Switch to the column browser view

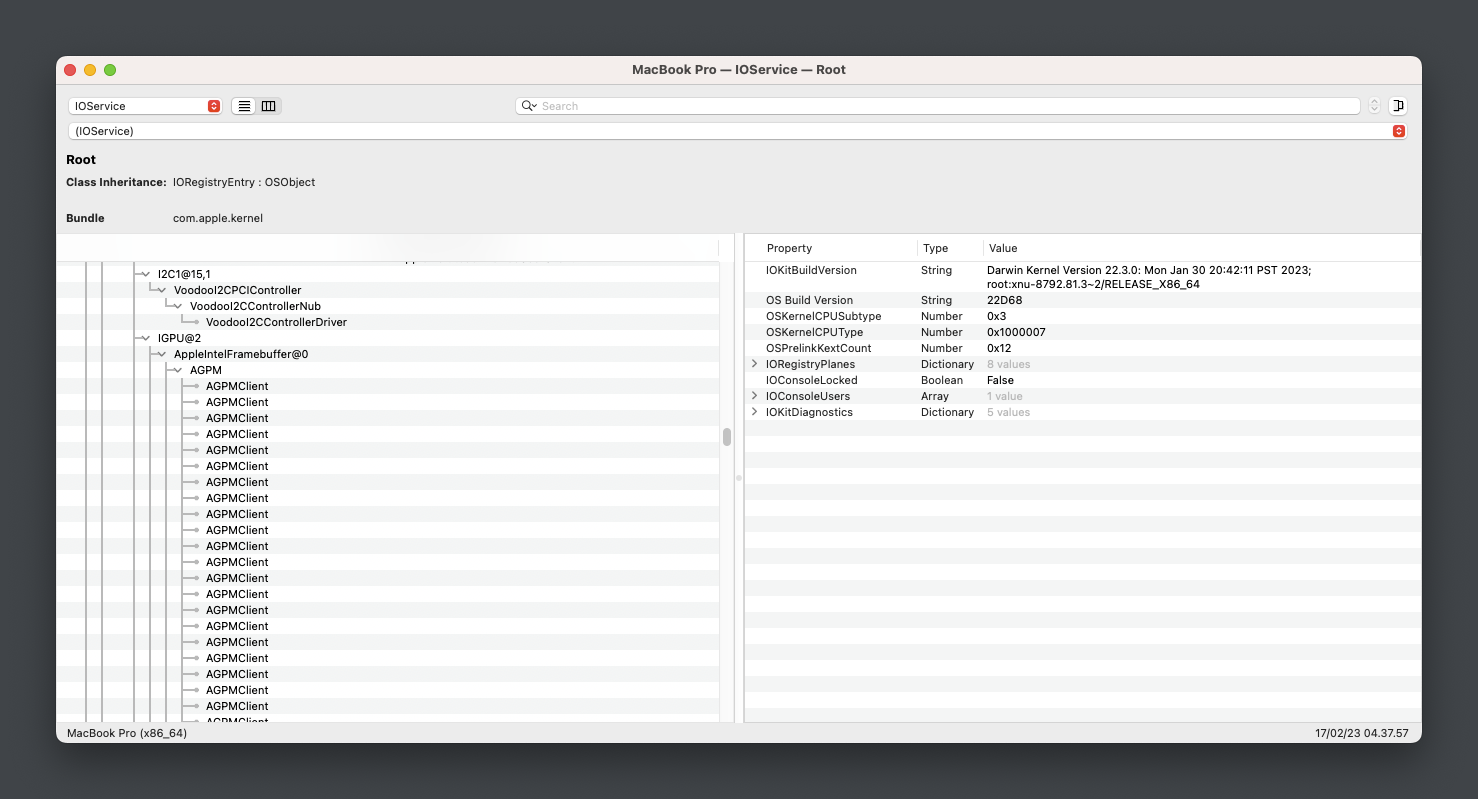[x=268, y=106]
